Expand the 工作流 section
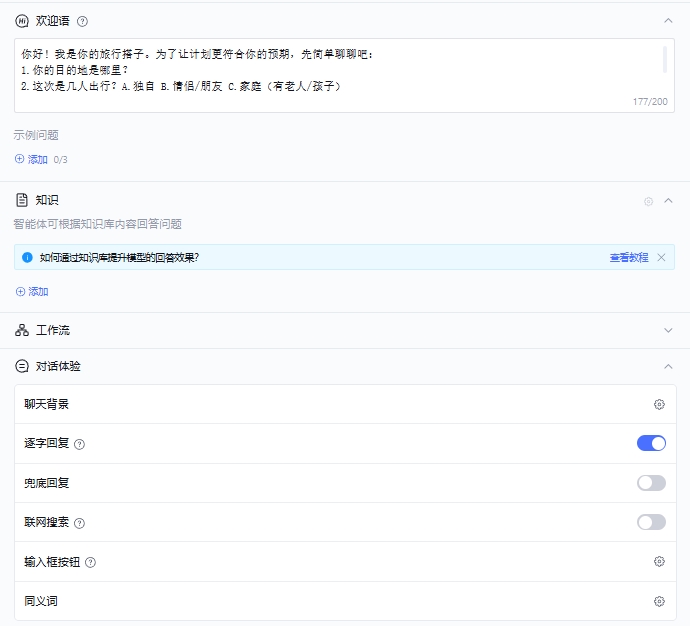 pos(668,330)
